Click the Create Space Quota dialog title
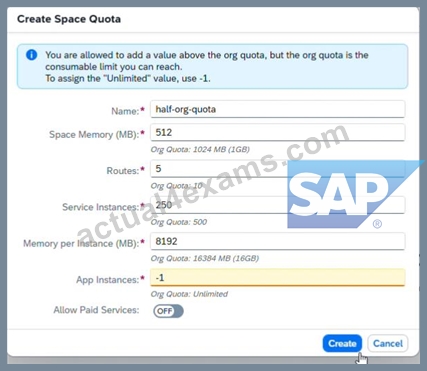Image resolution: width=427 pixels, height=371 pixels. pyautogui.click(x=69, y=19)
